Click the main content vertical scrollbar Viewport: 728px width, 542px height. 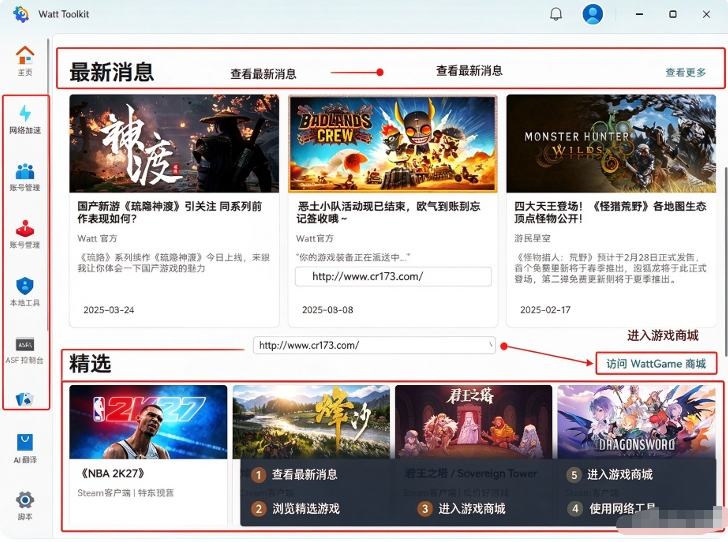(725, 260)
